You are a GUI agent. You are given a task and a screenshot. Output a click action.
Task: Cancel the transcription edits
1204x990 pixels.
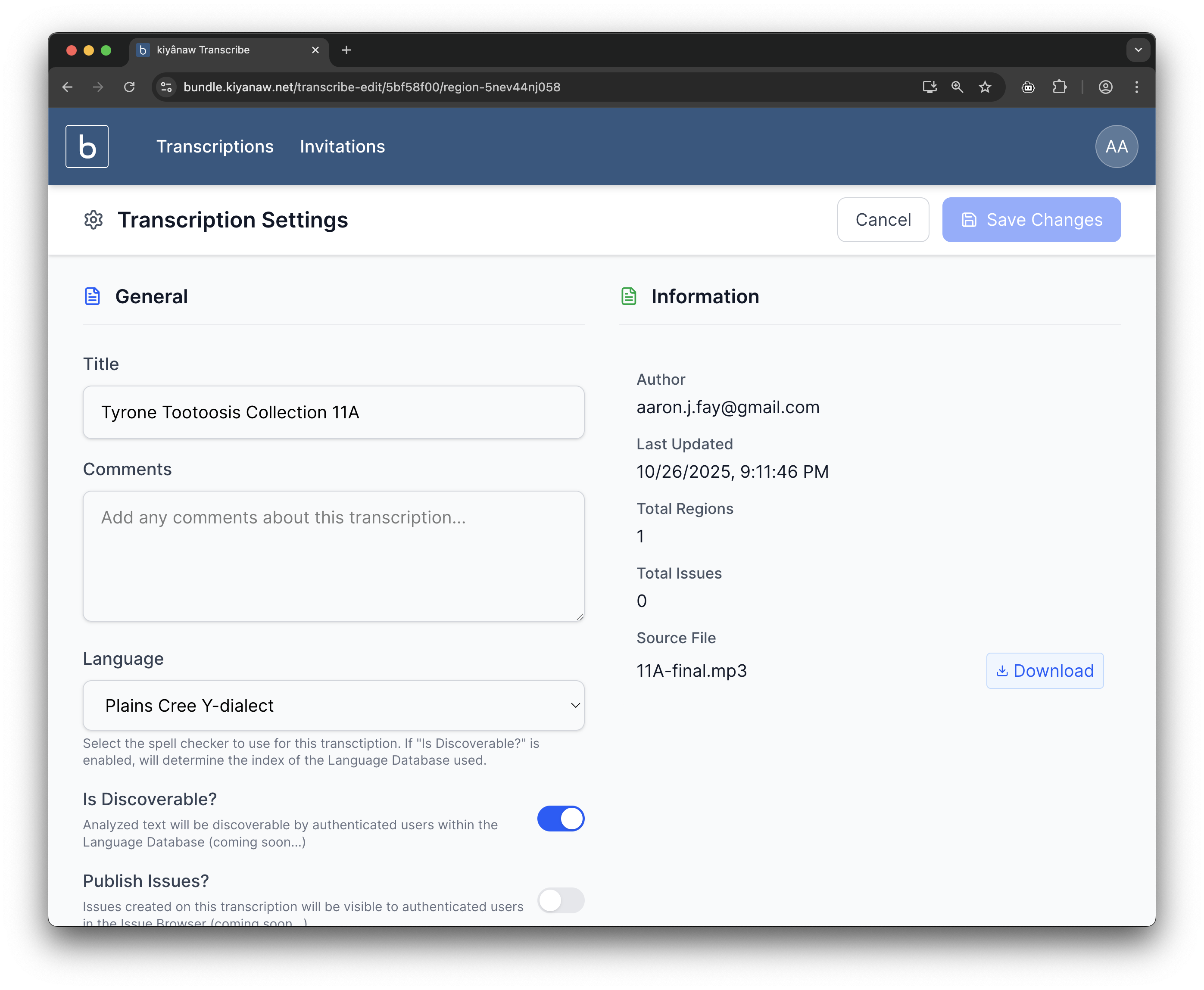coord(883,220)
